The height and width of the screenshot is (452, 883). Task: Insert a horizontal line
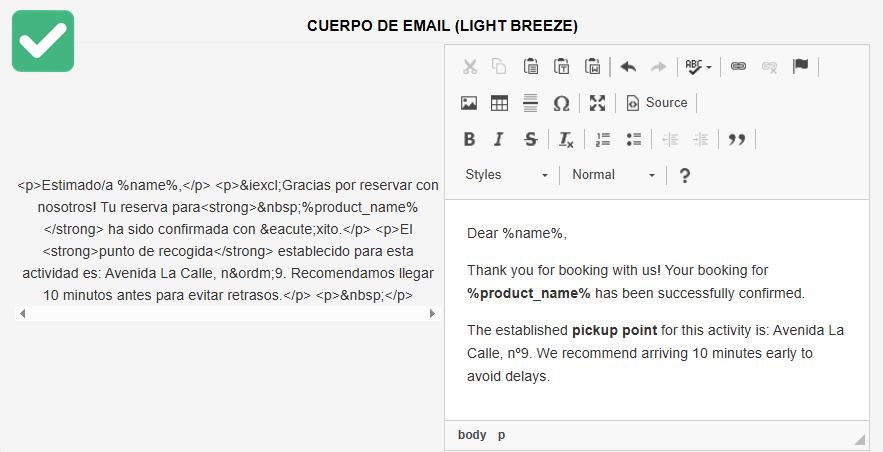530,103
